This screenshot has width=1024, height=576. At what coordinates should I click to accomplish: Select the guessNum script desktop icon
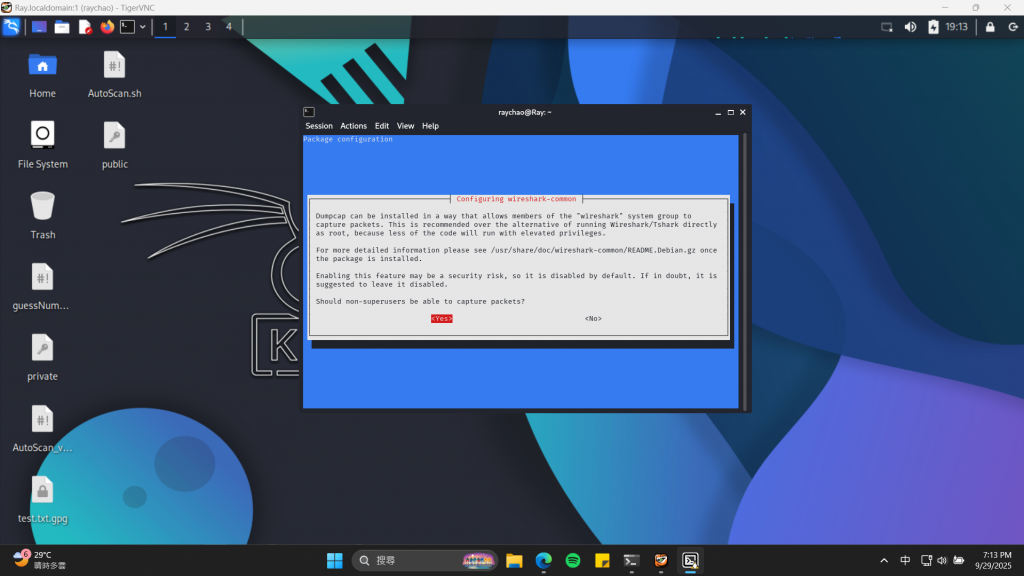click(x=41, y=287)
